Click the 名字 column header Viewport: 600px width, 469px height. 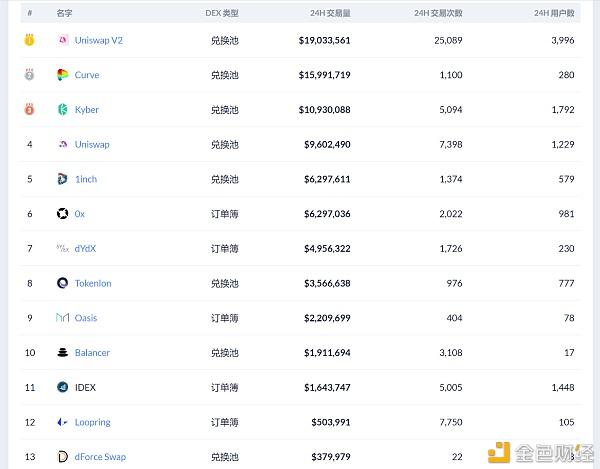(64, 13)
